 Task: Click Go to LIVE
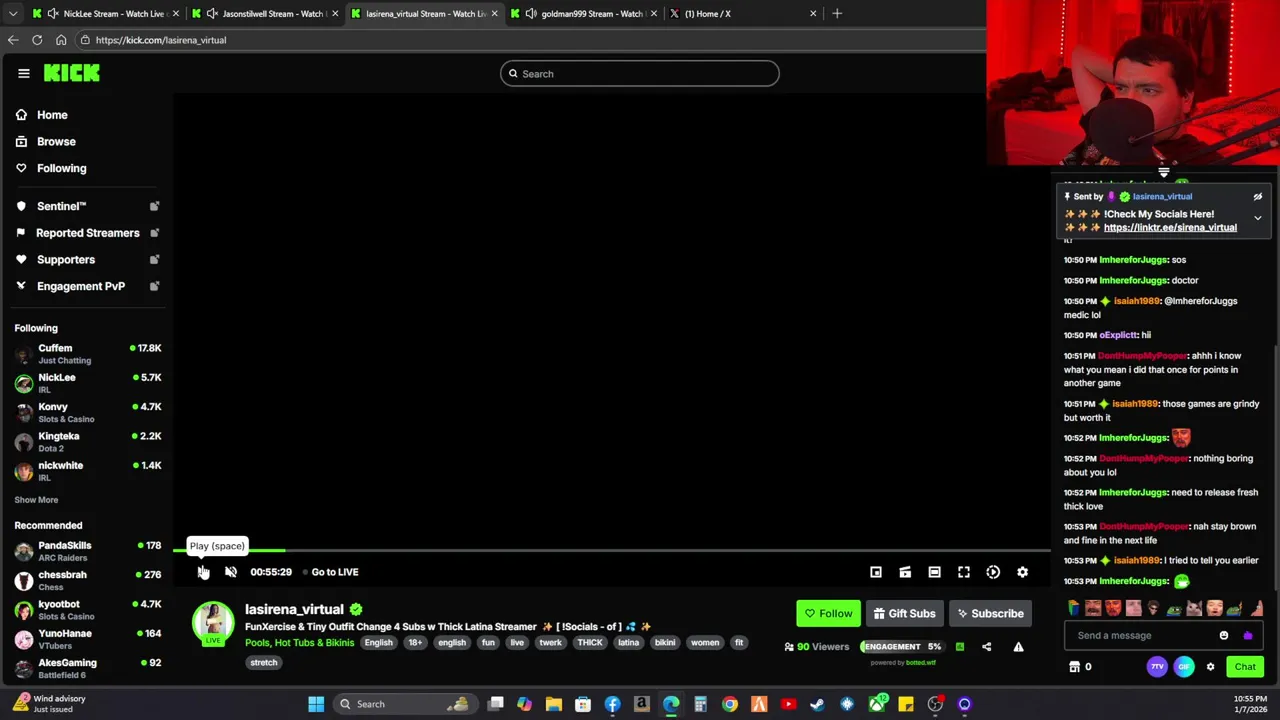[334, 572]
